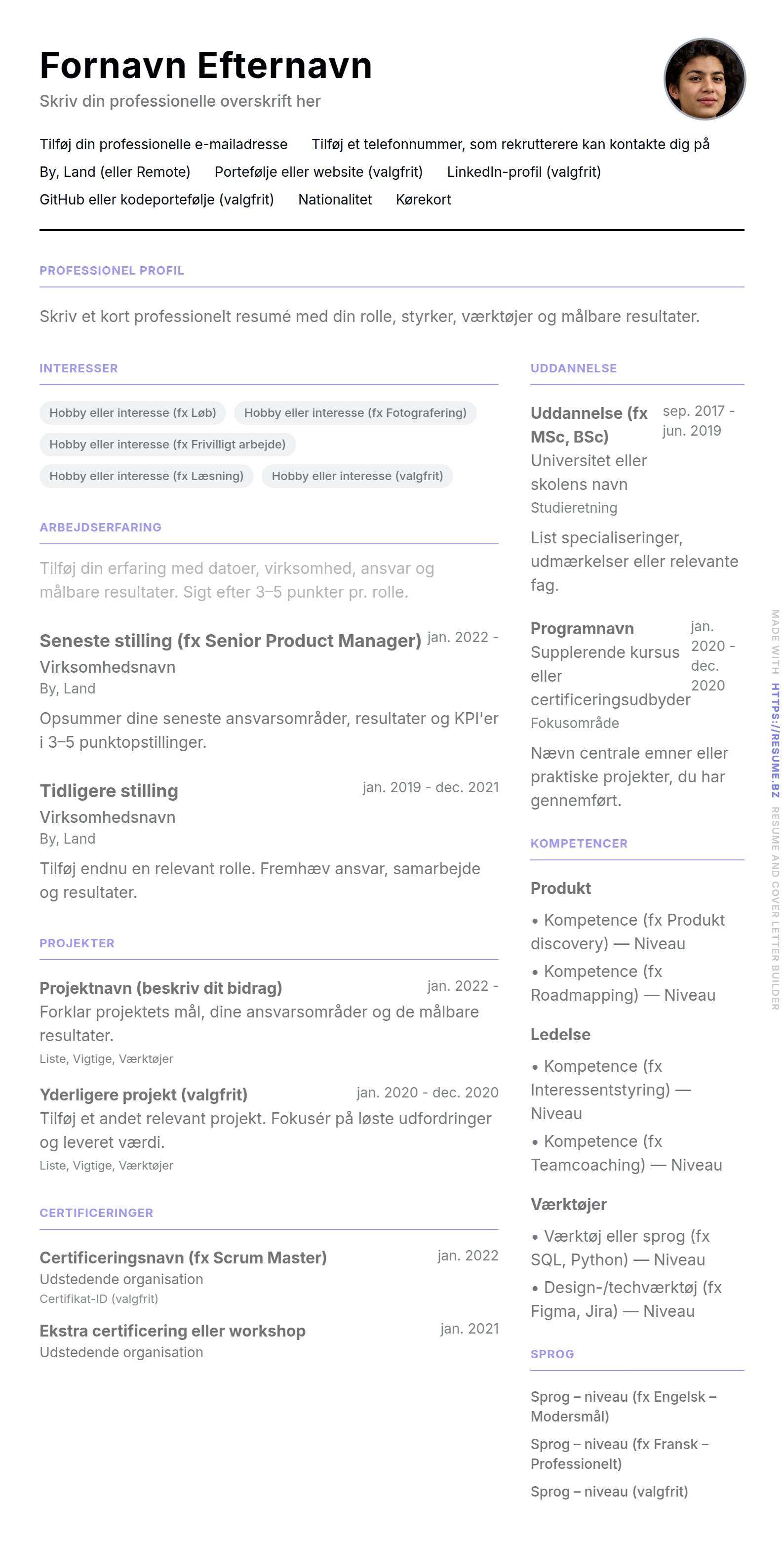Select the Fotografering hobby tag
The image size is (784, 1541).
354,413
